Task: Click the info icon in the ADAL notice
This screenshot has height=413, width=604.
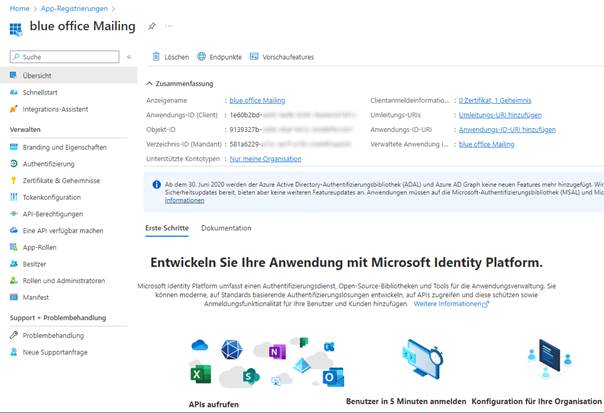Action: point(156,185)
